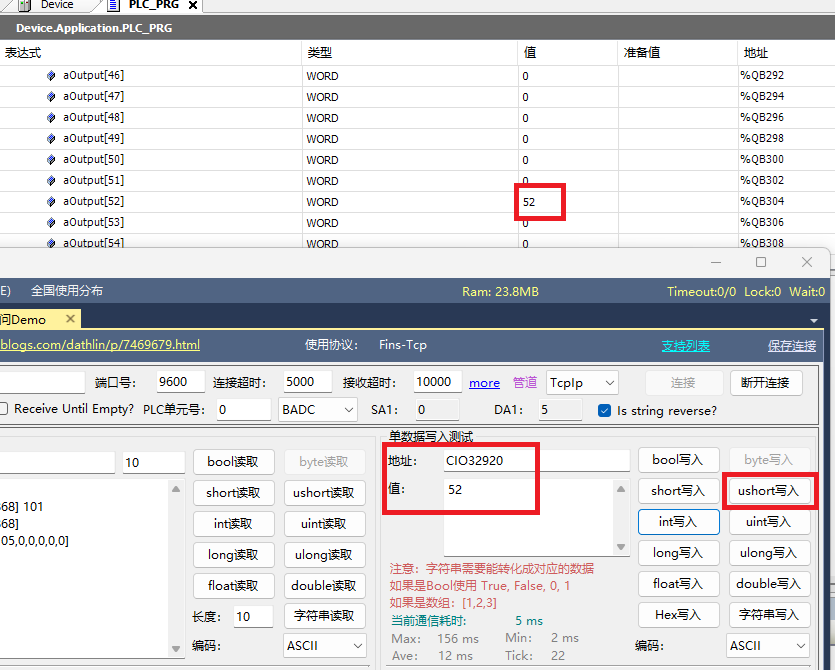Screen dimensions: 835x670
Task: Open the 支持列表 link
Action: coord(685,345)
